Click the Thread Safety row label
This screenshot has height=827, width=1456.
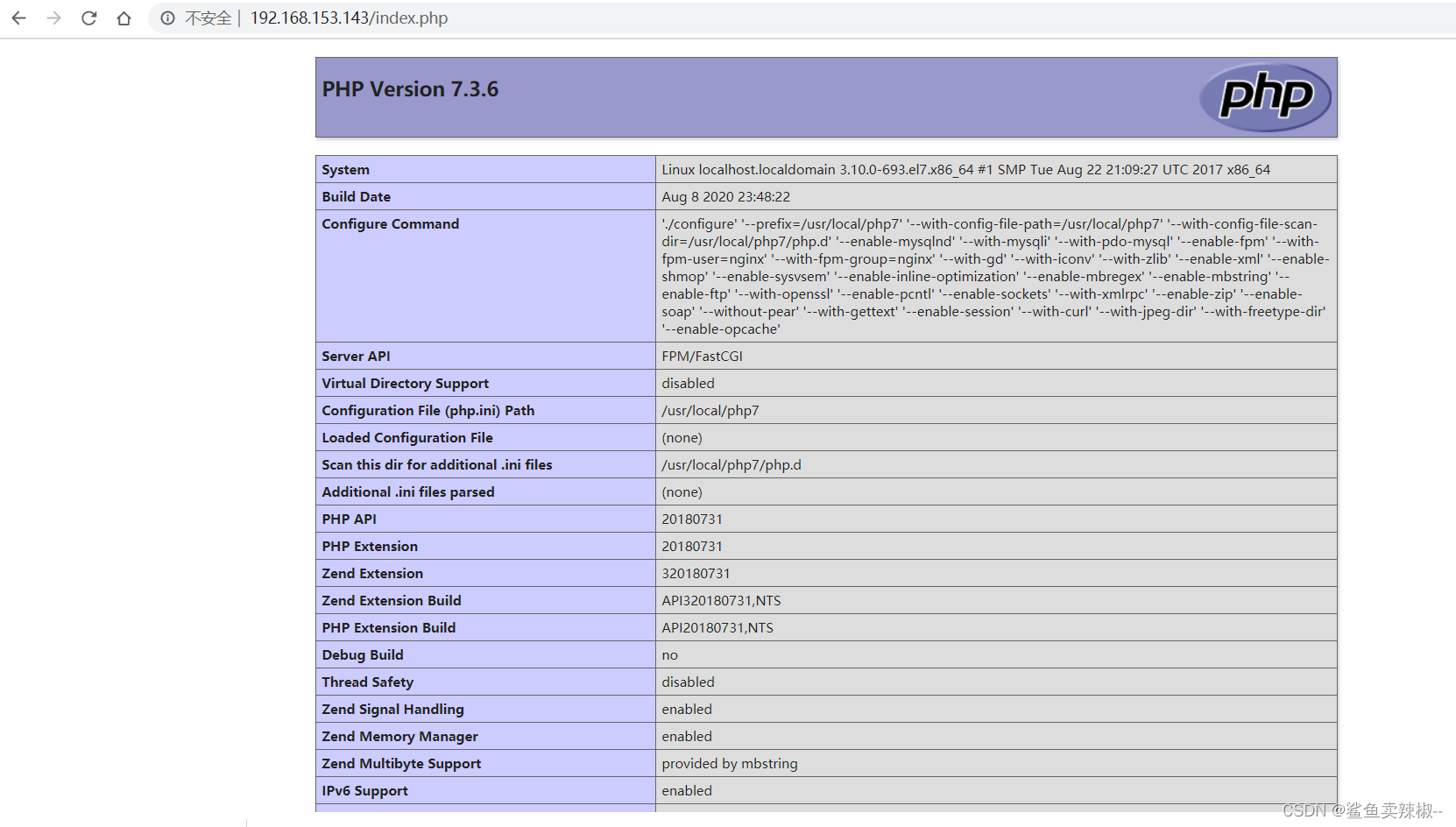coord(368,682)
